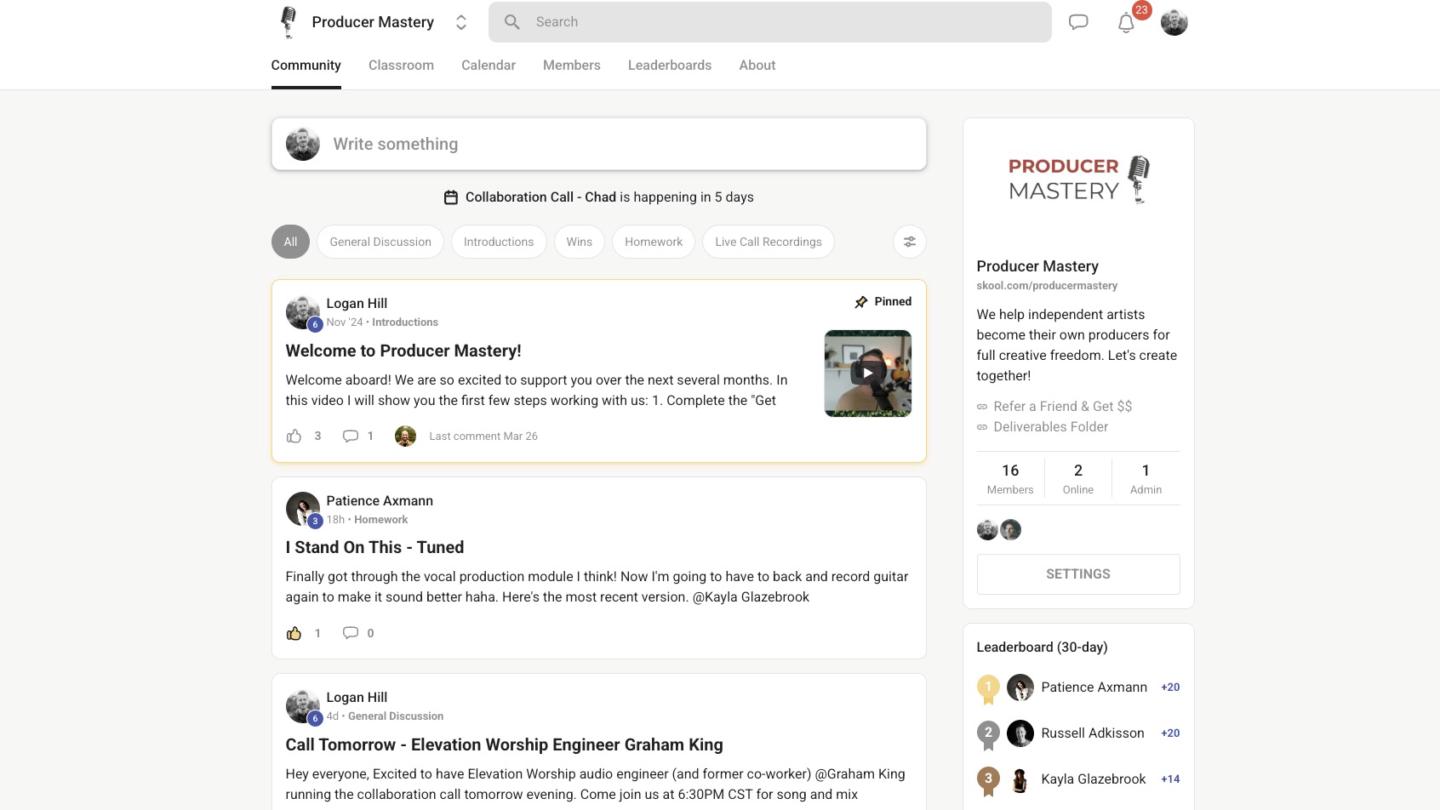Open comments on the Welcome post

point(350,436)
